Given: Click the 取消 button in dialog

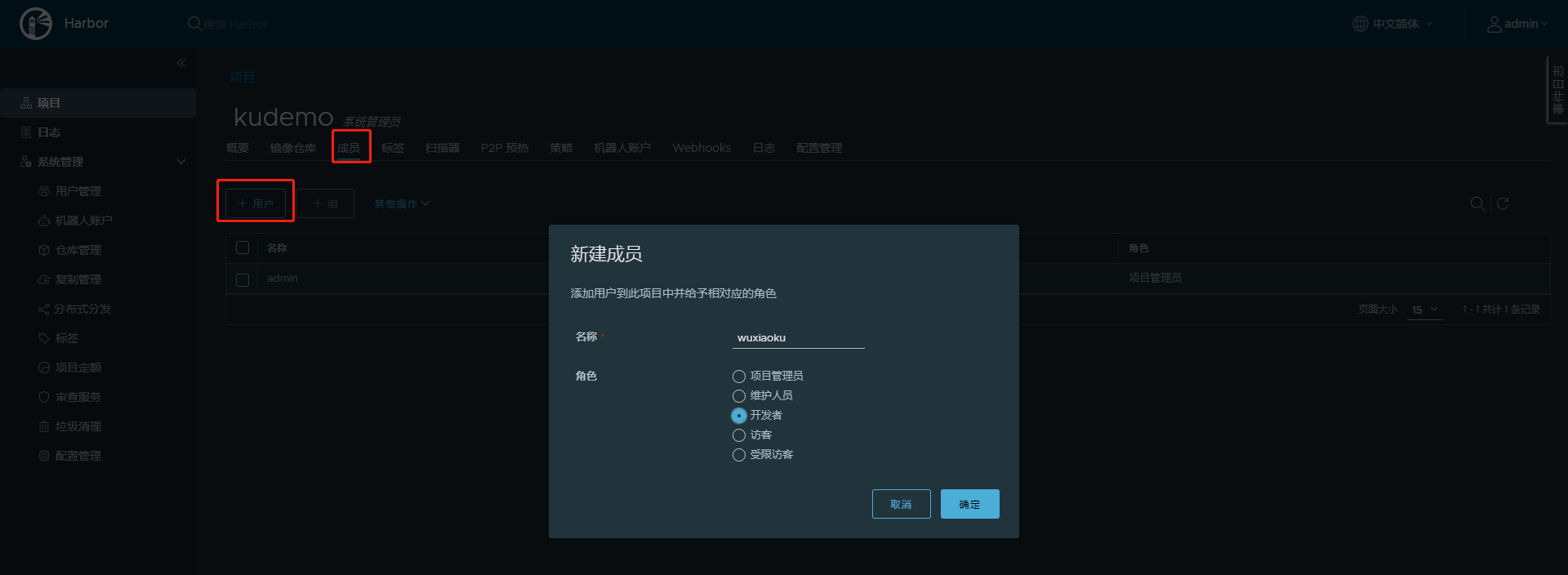Looking at the screenshot, I should click(901, 504).
